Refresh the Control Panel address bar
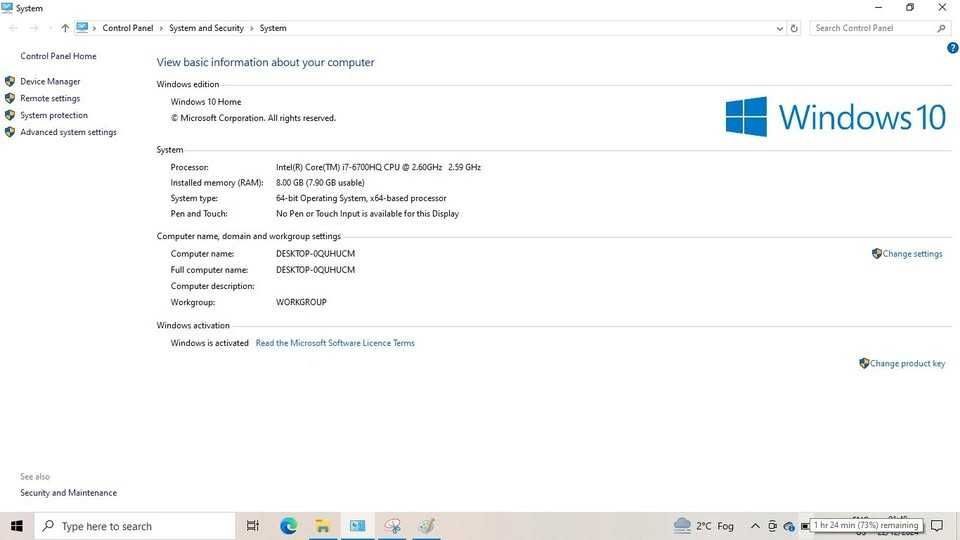The height and width of the screenshot is (540, 960). (x=794, y=28)
